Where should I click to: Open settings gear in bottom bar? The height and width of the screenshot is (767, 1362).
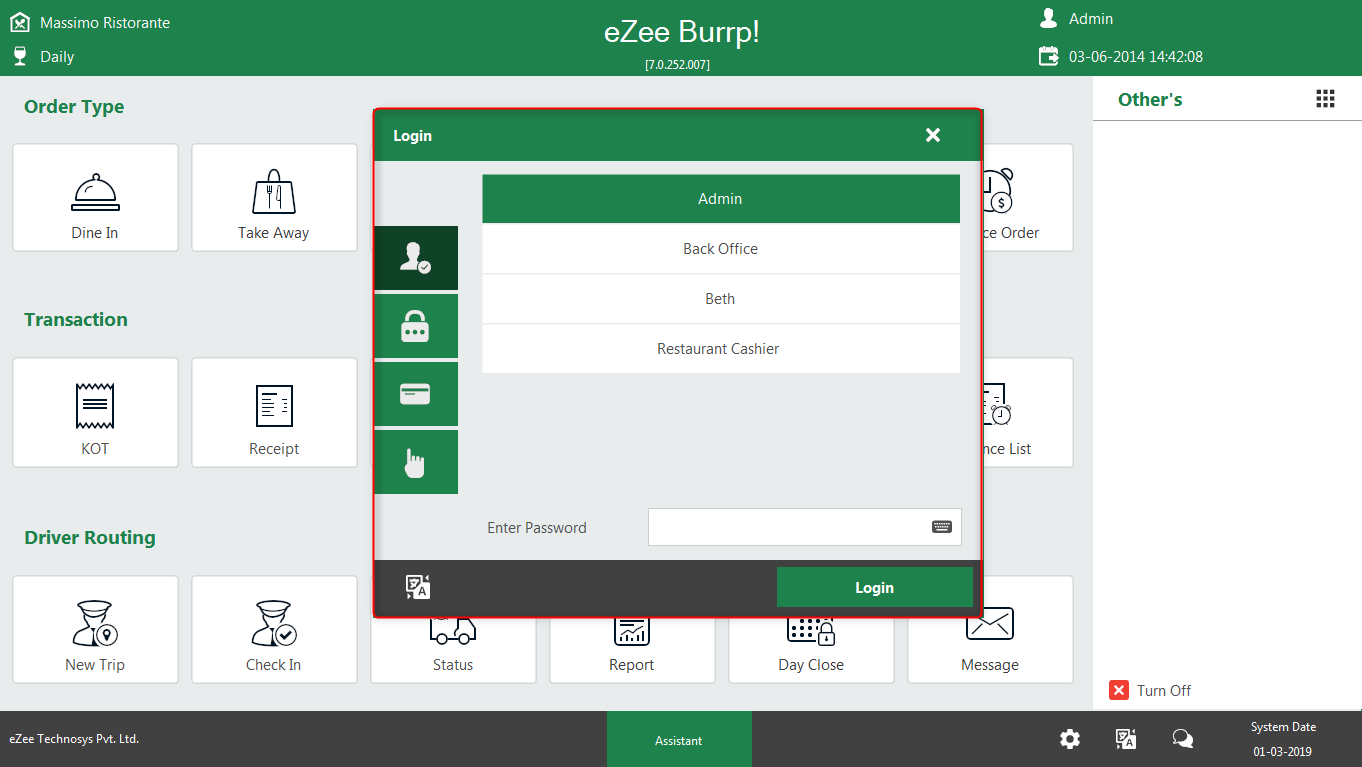coord(1070,739)
